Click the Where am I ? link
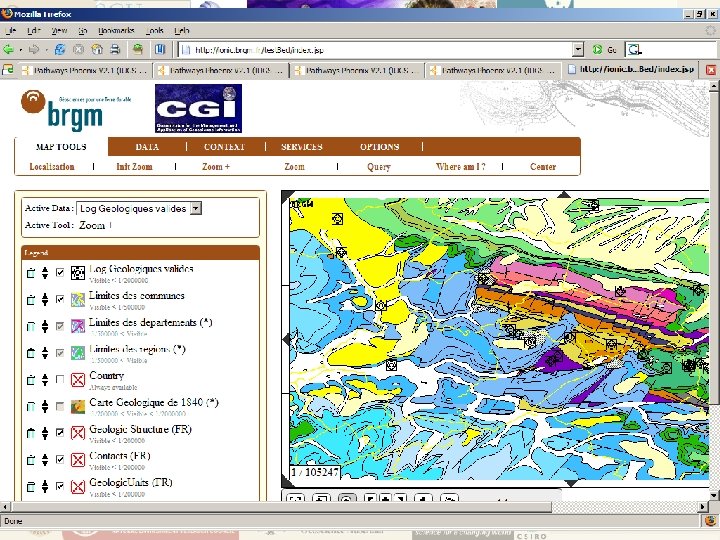 [461, 167]
